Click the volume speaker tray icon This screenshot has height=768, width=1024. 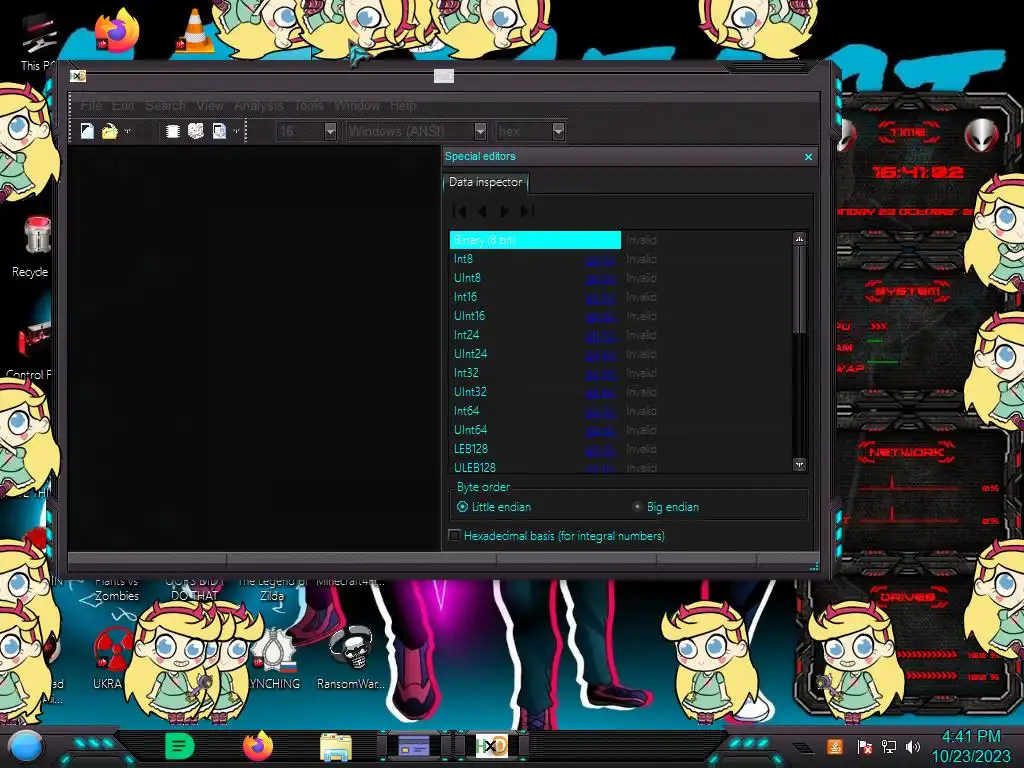(x=913, y=746)
